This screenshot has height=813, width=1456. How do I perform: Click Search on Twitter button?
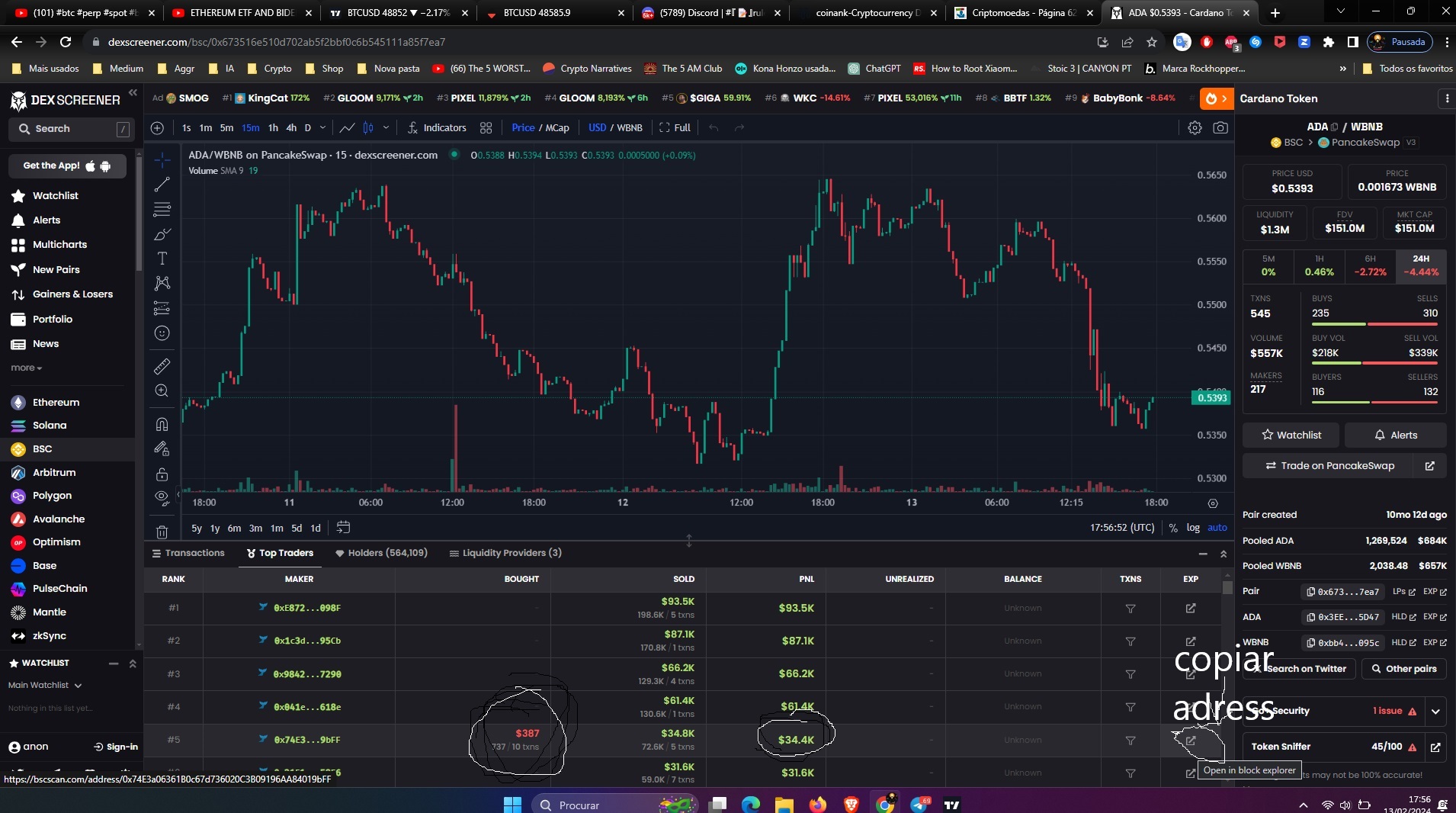point(1299,669)
